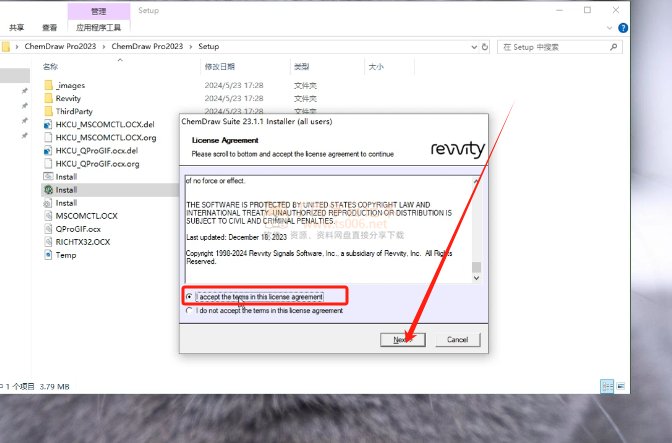Open Explorer help question mark icon
Viewport: 672px width, 443px height.
(623, 28)
